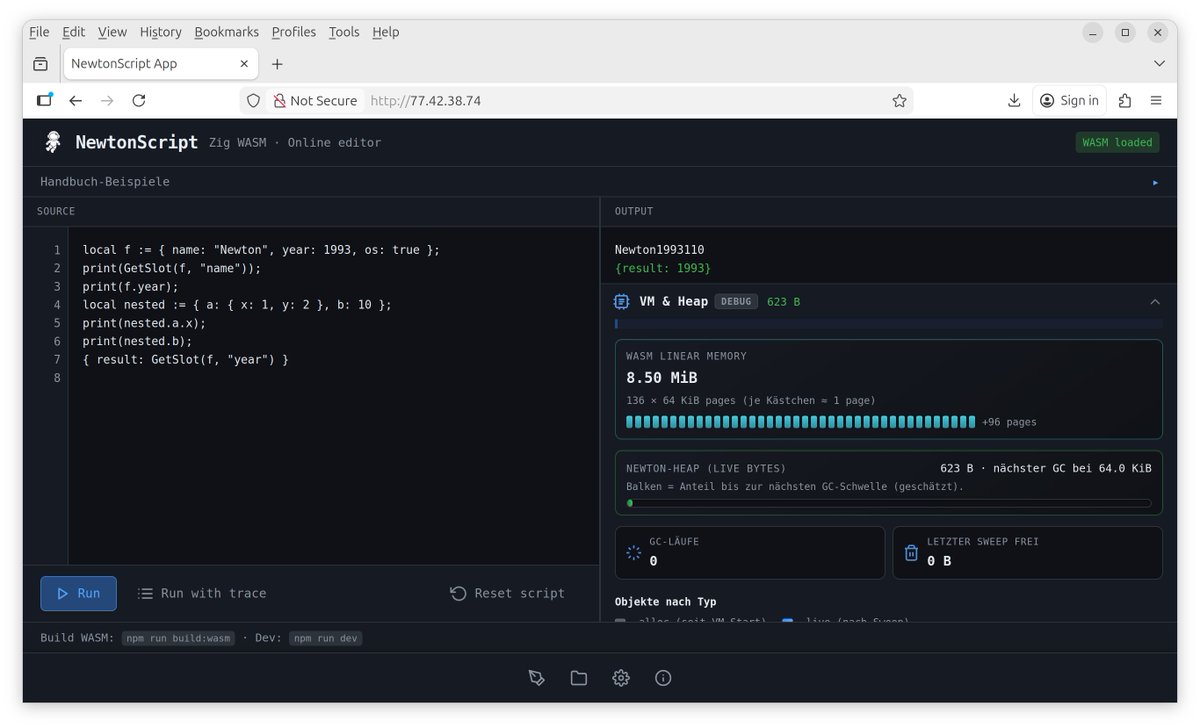Screen dimensions: 1200x728
Task: Open the Tools menu
Action: [344, 32]
